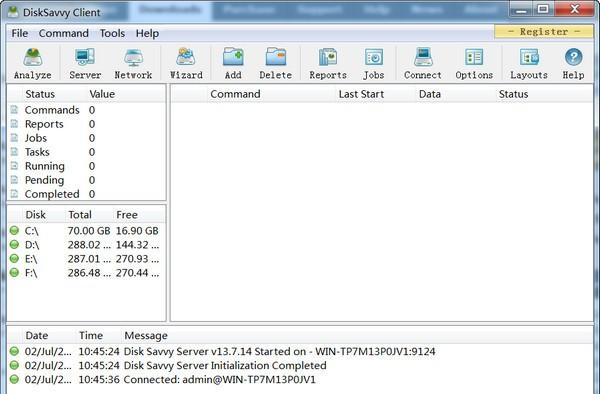Open the Command menu

64,33
